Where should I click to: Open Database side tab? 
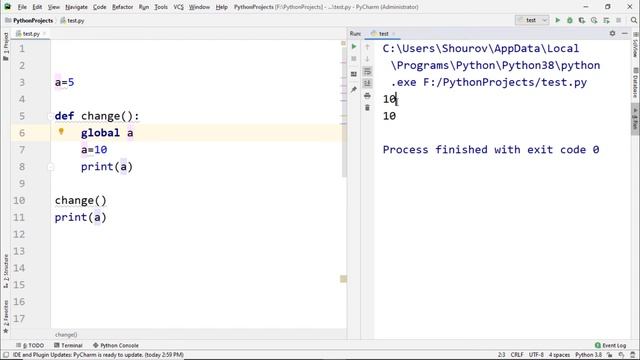(x=635, y=83)
